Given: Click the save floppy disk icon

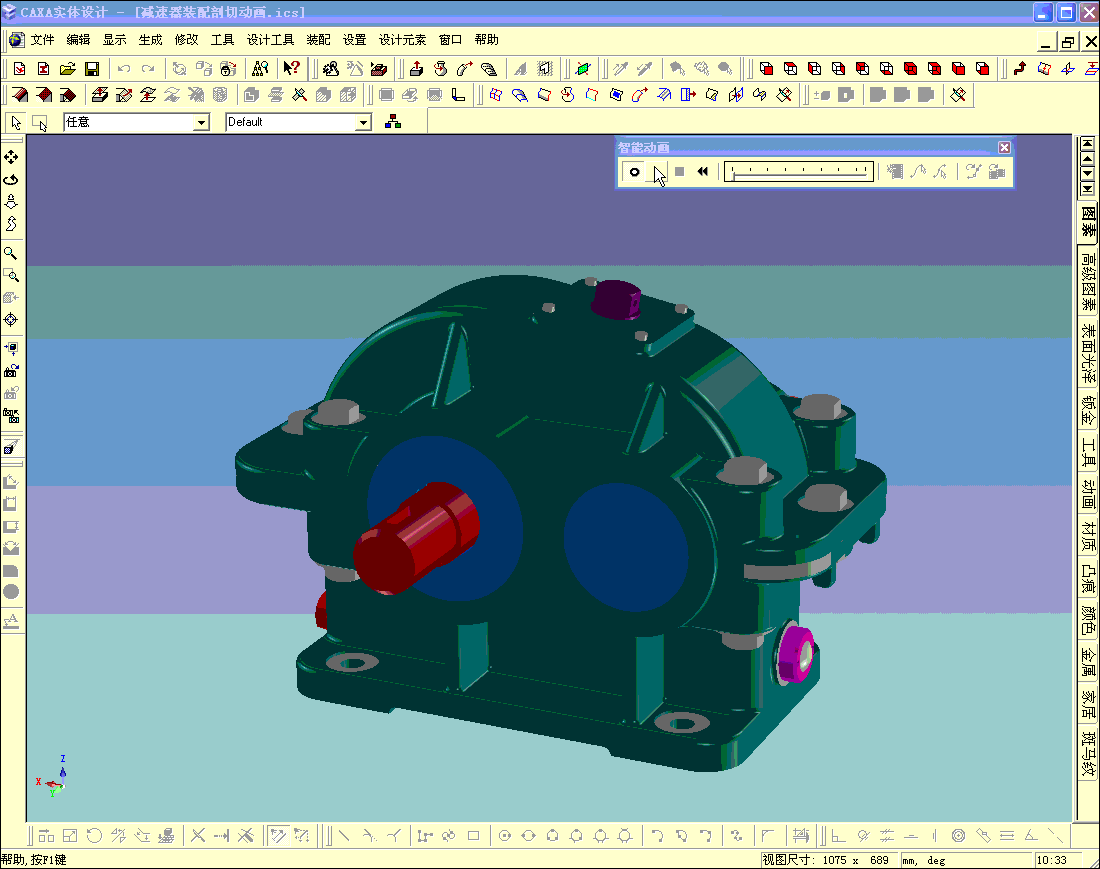Looking at the screenshot, I should click(x=92, y=69).
